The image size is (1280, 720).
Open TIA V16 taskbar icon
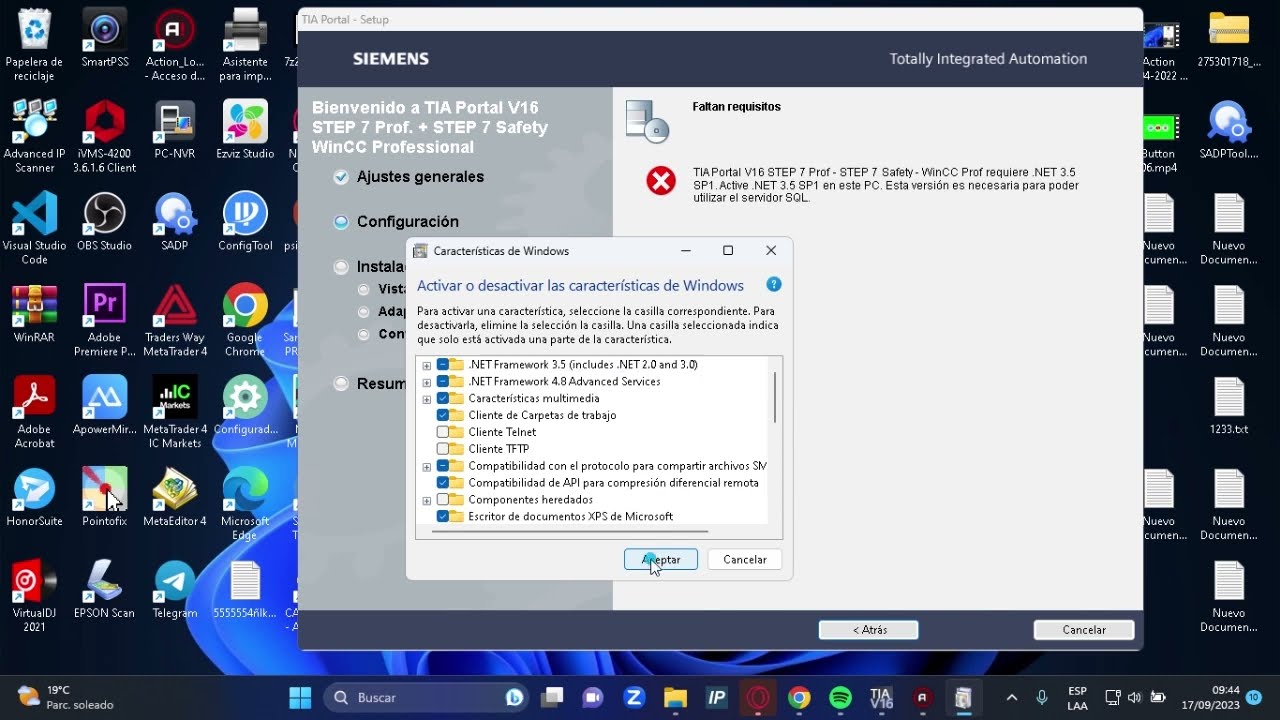click(881, 697)
